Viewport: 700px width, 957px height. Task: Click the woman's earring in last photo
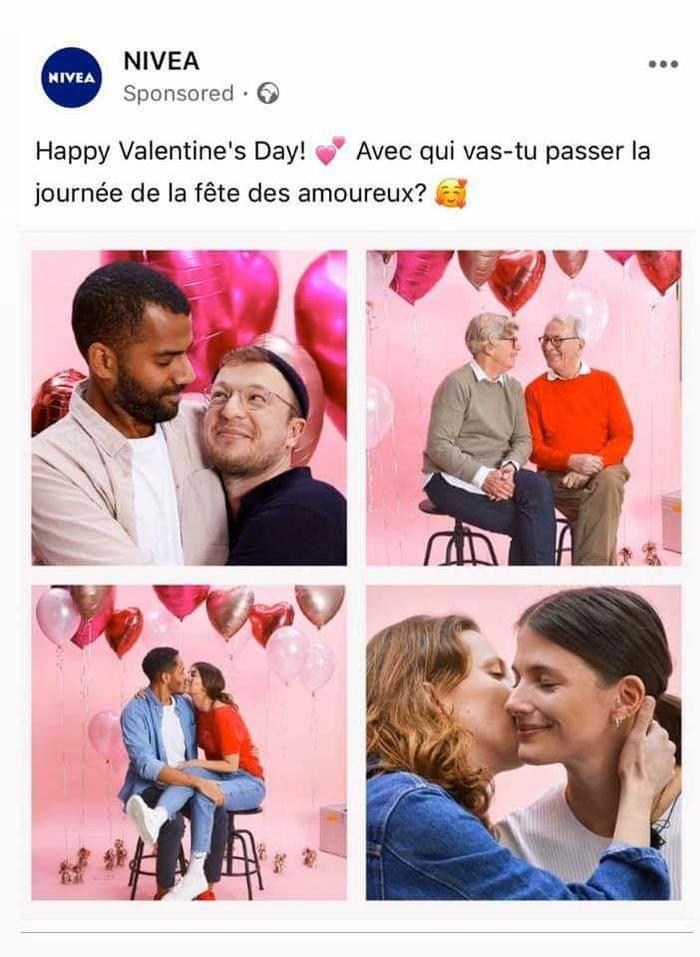[619, 721]
